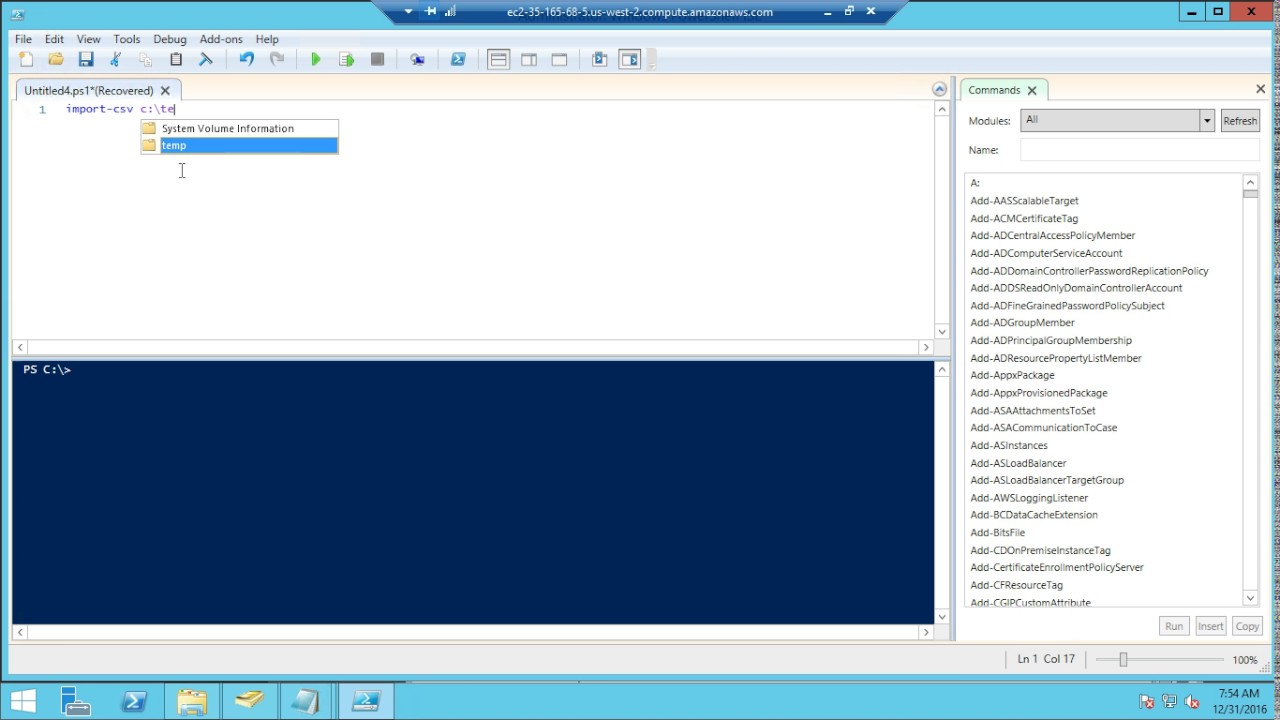1280x720 pixels.
Task: Toggle the Command Add-on pane icon
Action: coord(630,60)
